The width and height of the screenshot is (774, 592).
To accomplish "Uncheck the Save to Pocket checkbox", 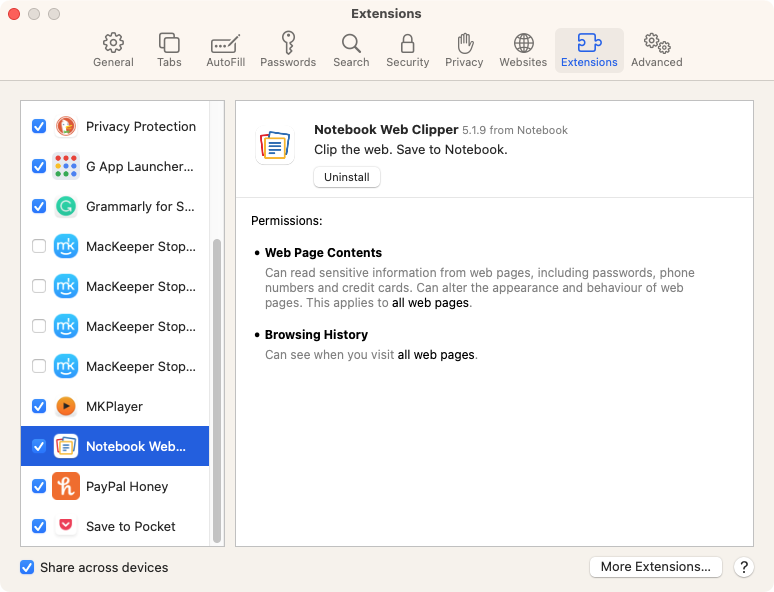I will 39,526.
